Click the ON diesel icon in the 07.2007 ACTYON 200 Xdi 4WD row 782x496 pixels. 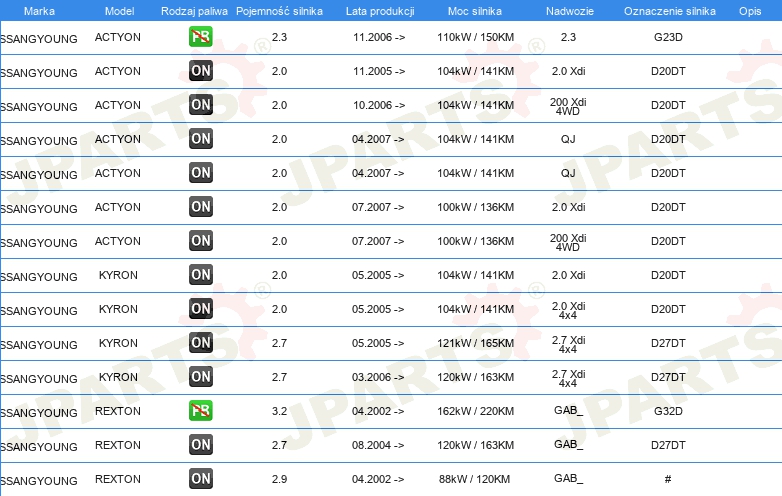(200, 241)
